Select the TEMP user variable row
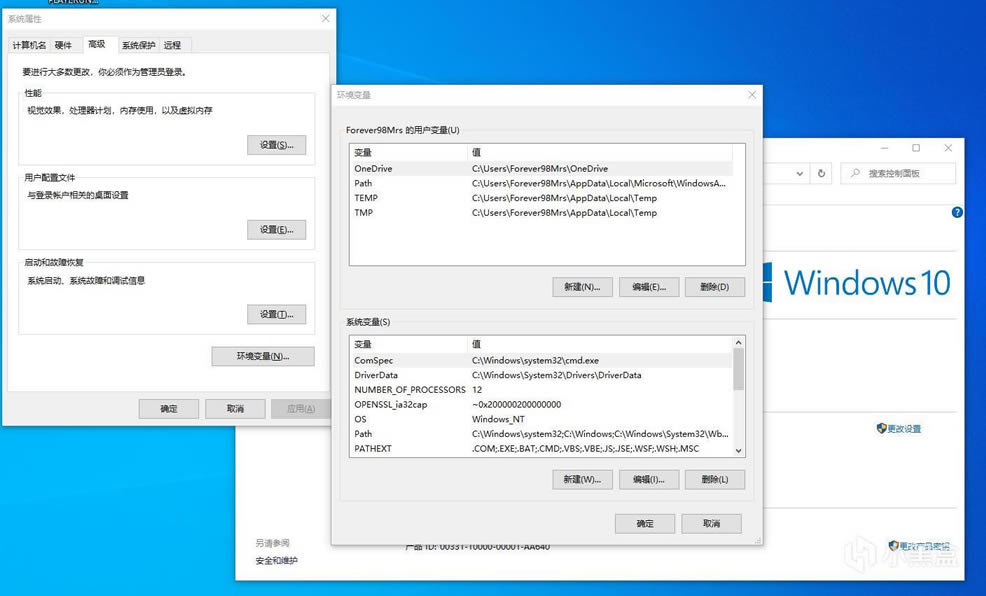 click(541, 198)
